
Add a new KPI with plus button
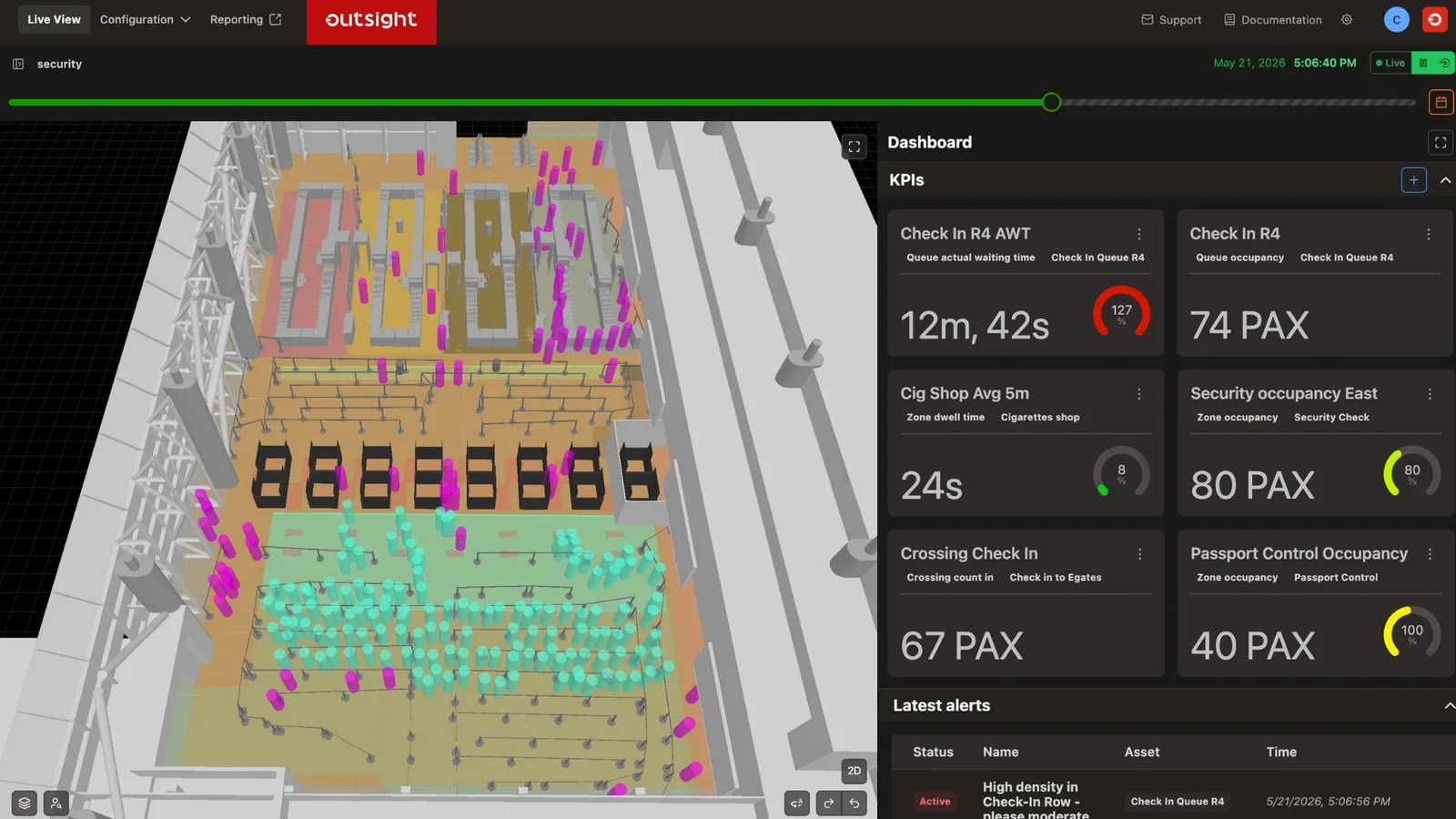(x=1413, y=180)
